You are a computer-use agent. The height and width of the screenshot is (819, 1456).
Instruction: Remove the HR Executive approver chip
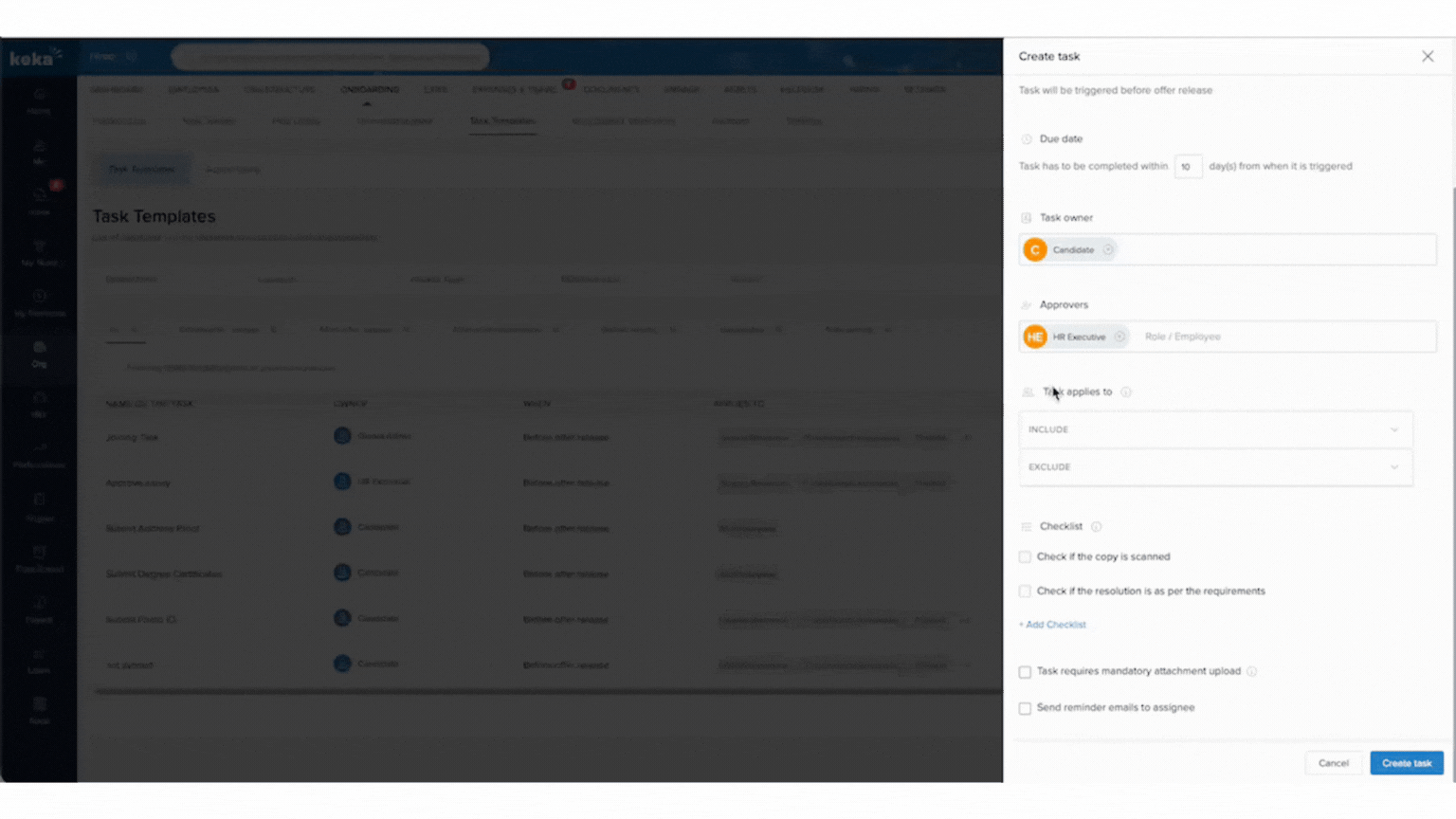pyautogui.click(x=1119, y=337)
